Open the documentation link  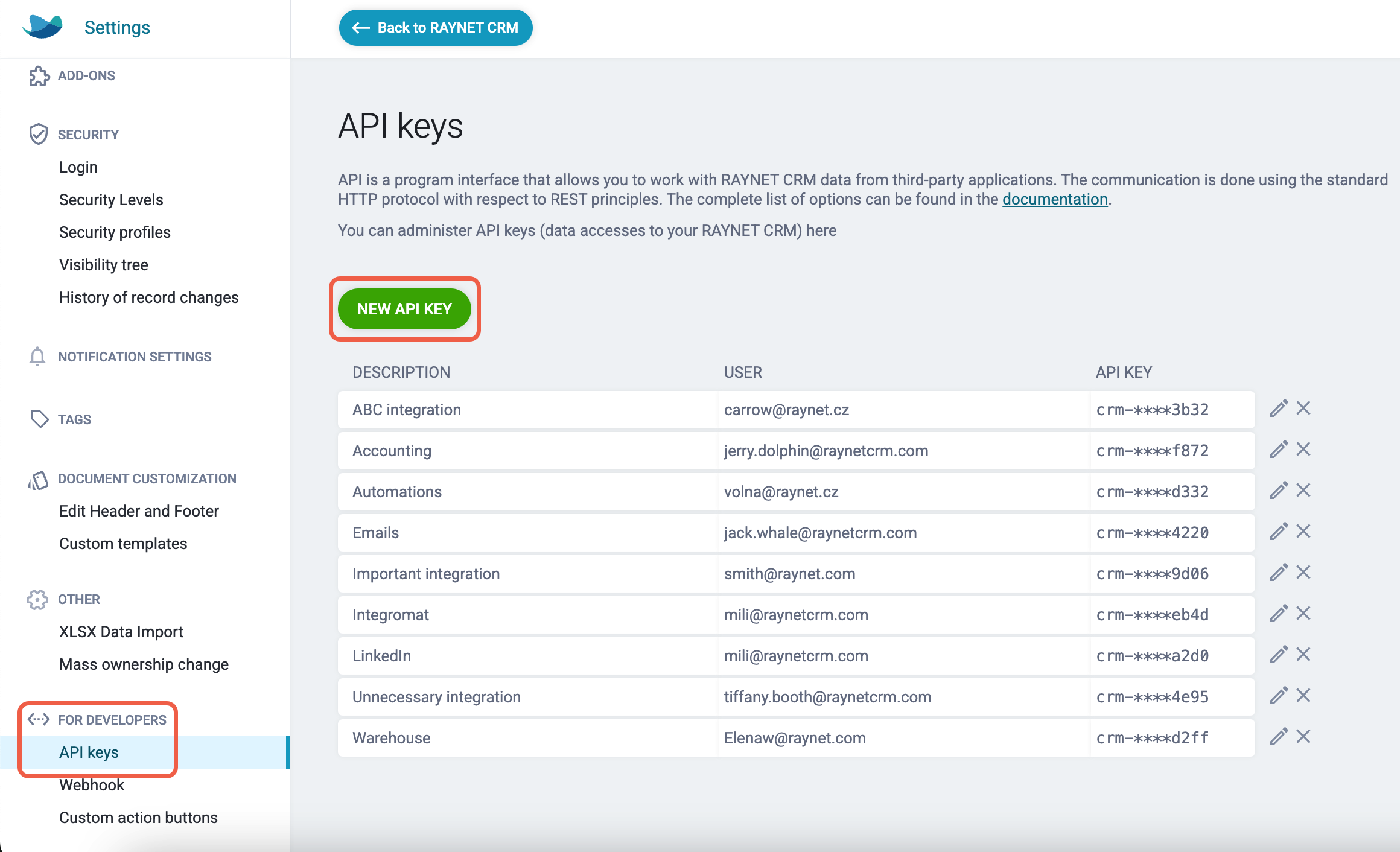point(1055,199)
